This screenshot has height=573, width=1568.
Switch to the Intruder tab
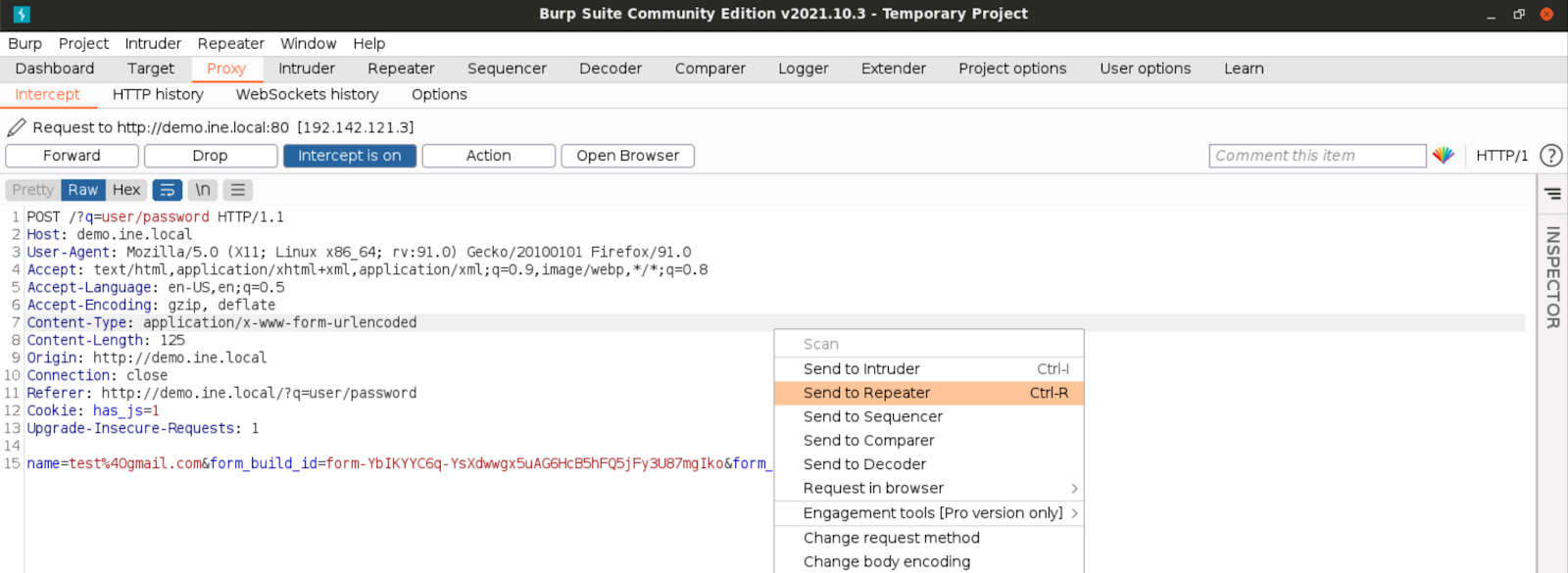tap(307, 69)
